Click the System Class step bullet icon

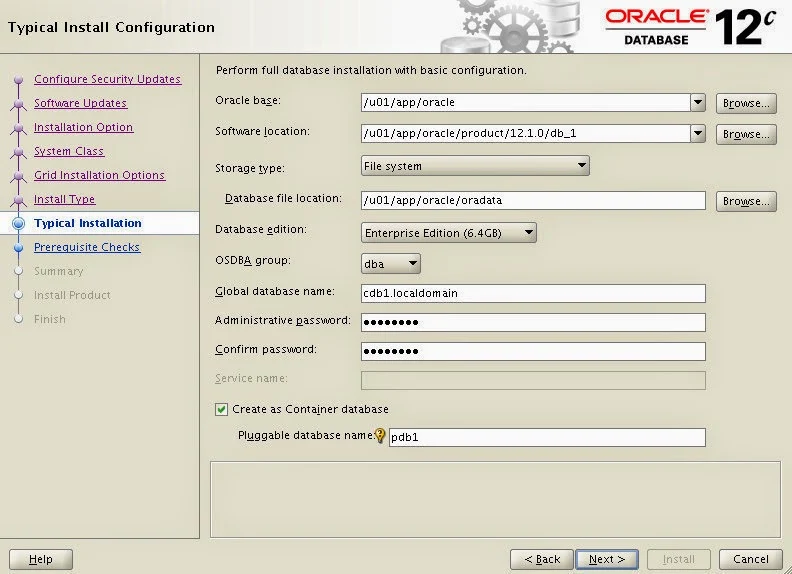click(19, 152)
